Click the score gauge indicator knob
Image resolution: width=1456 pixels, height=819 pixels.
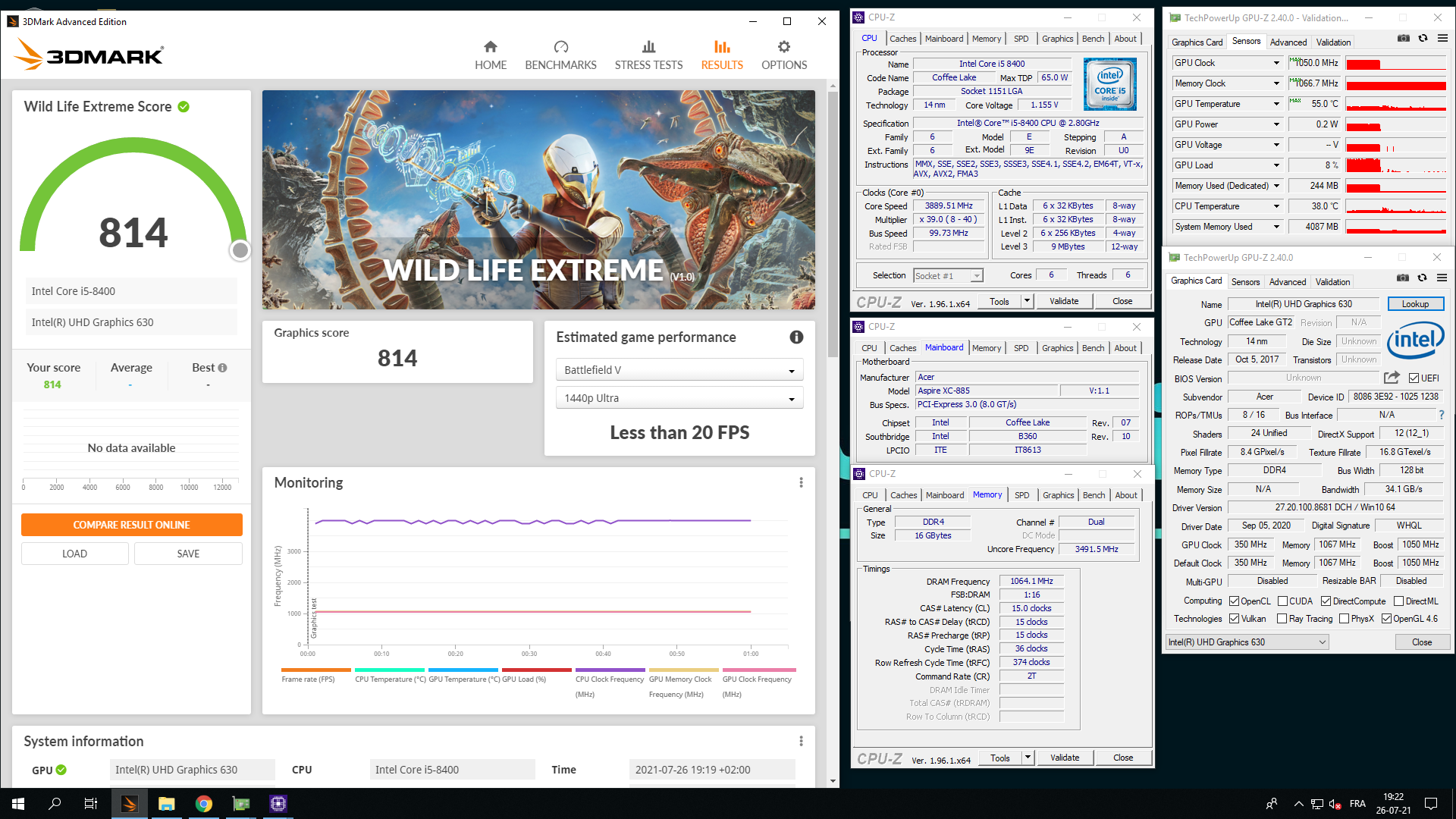(x=240, y=250)
